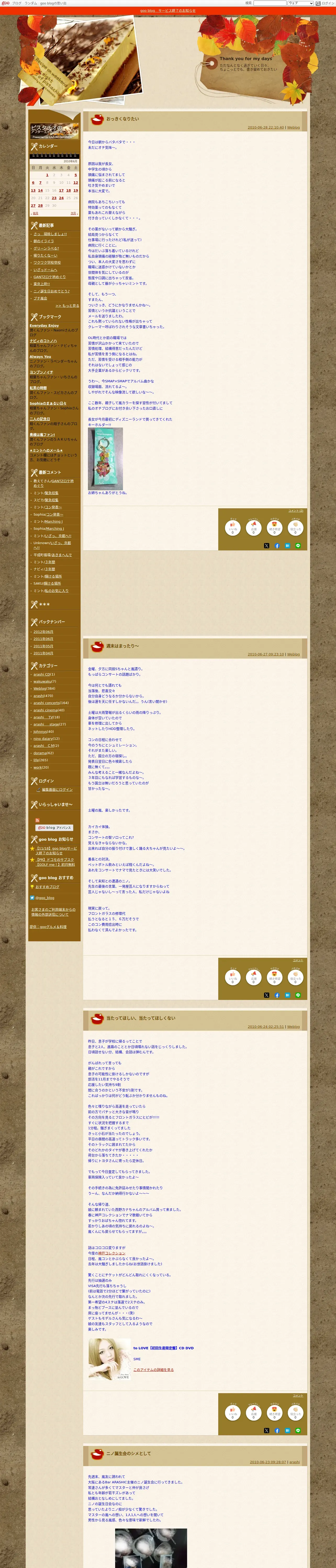Share 当たってほしい post on X

point(266,1431)
